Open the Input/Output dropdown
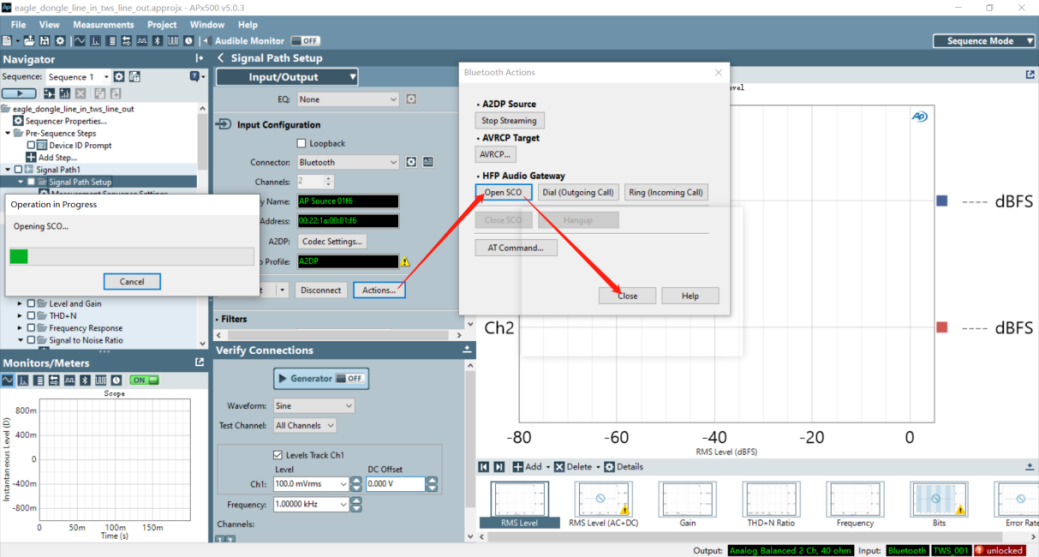Screen dimensions: 1039x557 click(288, 77)
